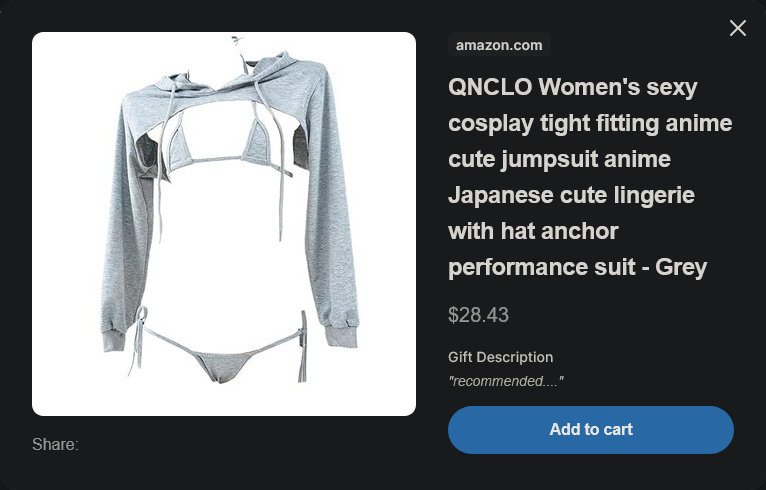Open the amazon.com source link badge
This screenshot has width=766, height=490.
(x=499, y=45)
